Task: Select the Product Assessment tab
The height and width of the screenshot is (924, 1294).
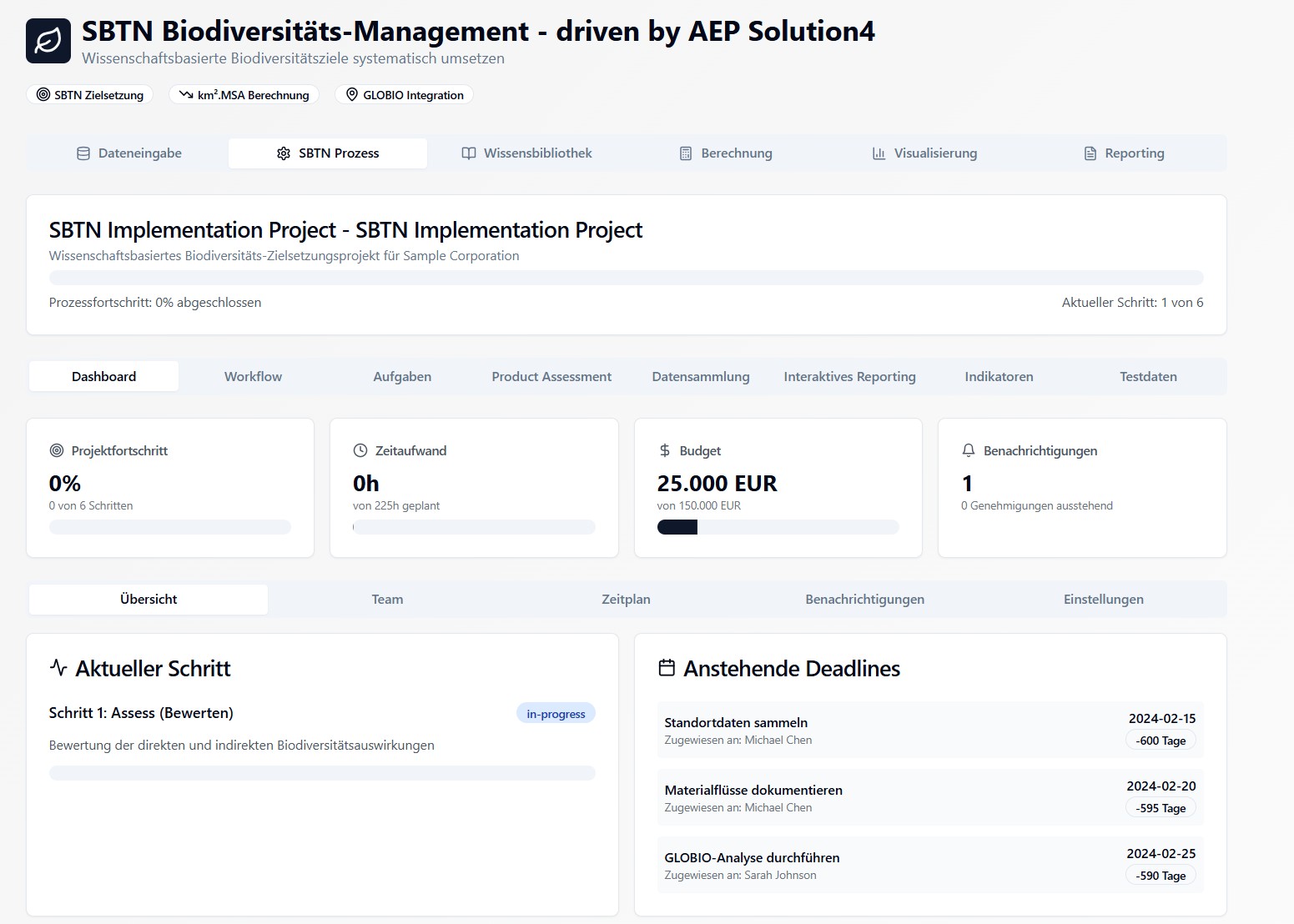Action: pos(551,377)
